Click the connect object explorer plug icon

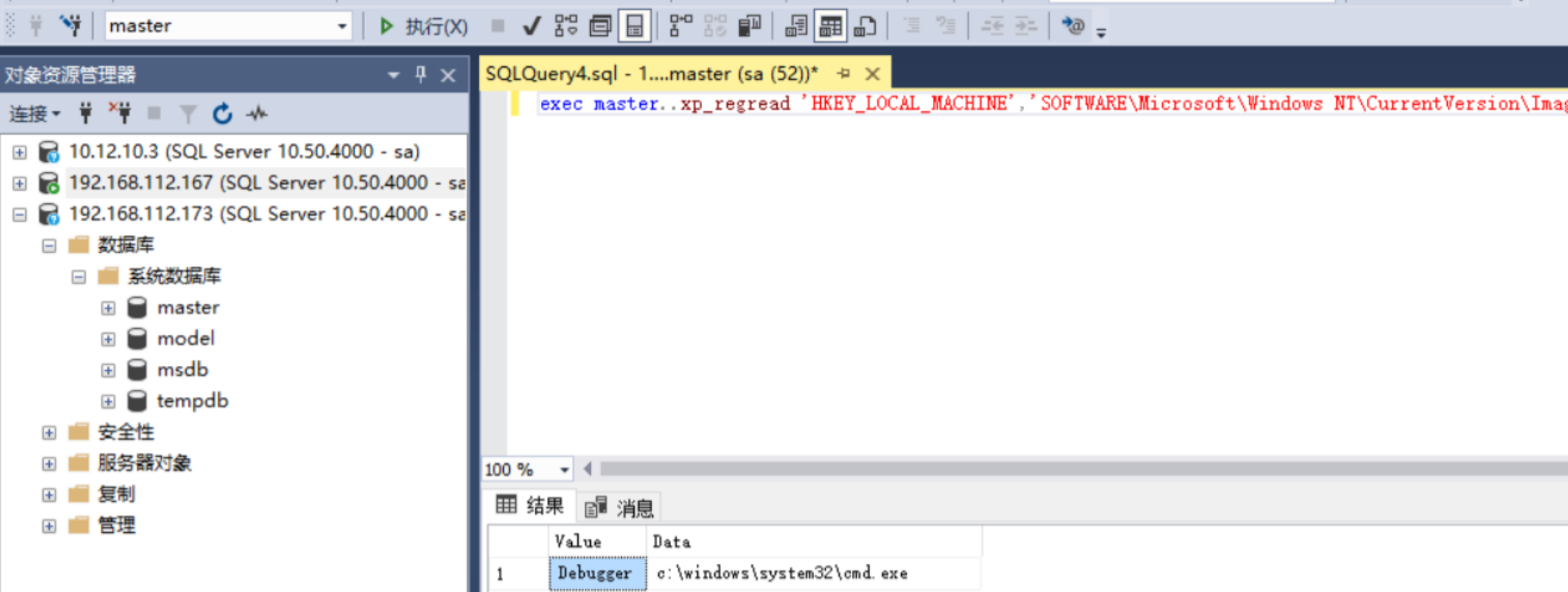point(86,113)
